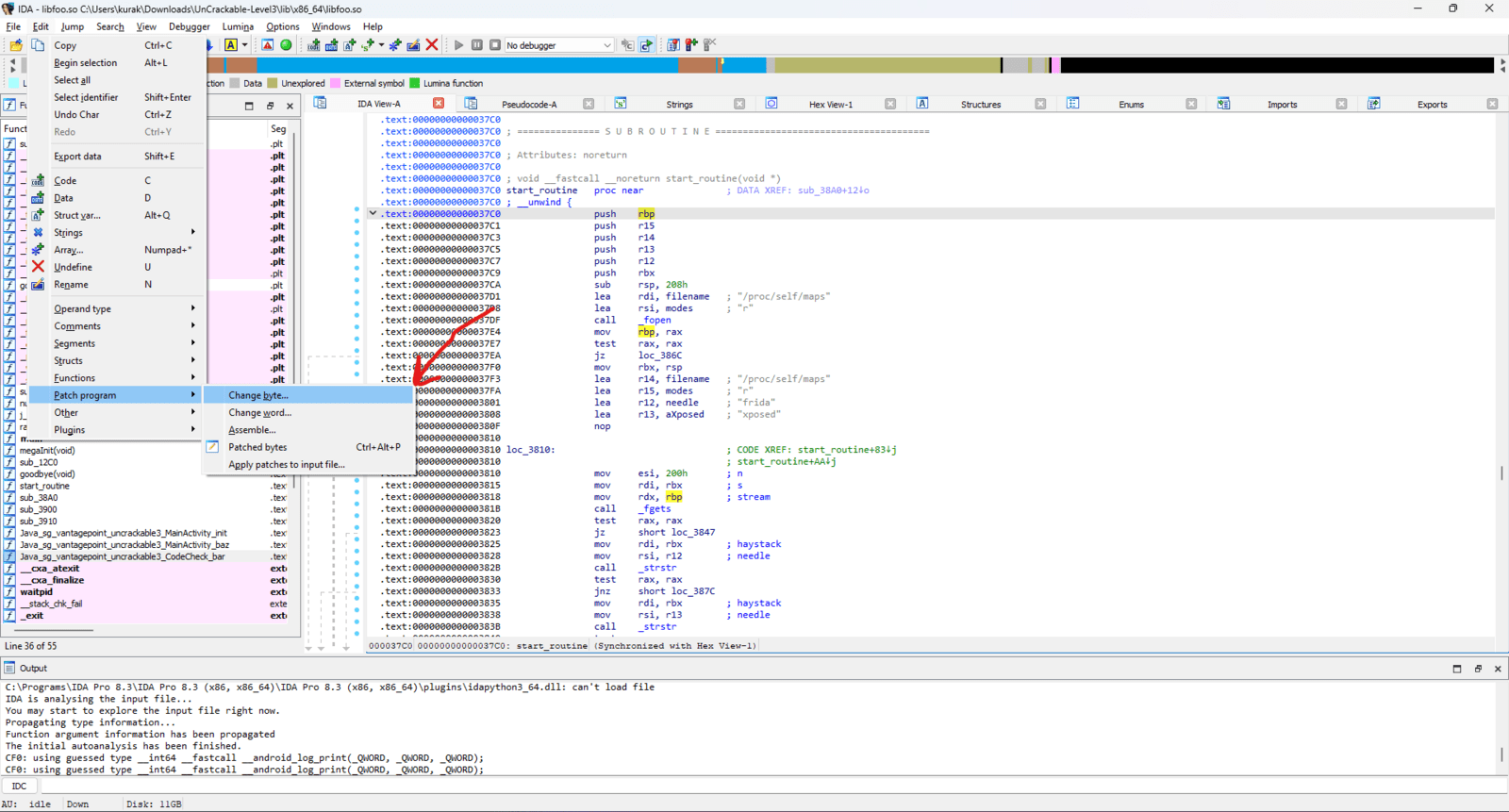The width and height of the screenshot is (1509, 812).
Task: Click the red plug toolbar icon
Action: (691, 45)
